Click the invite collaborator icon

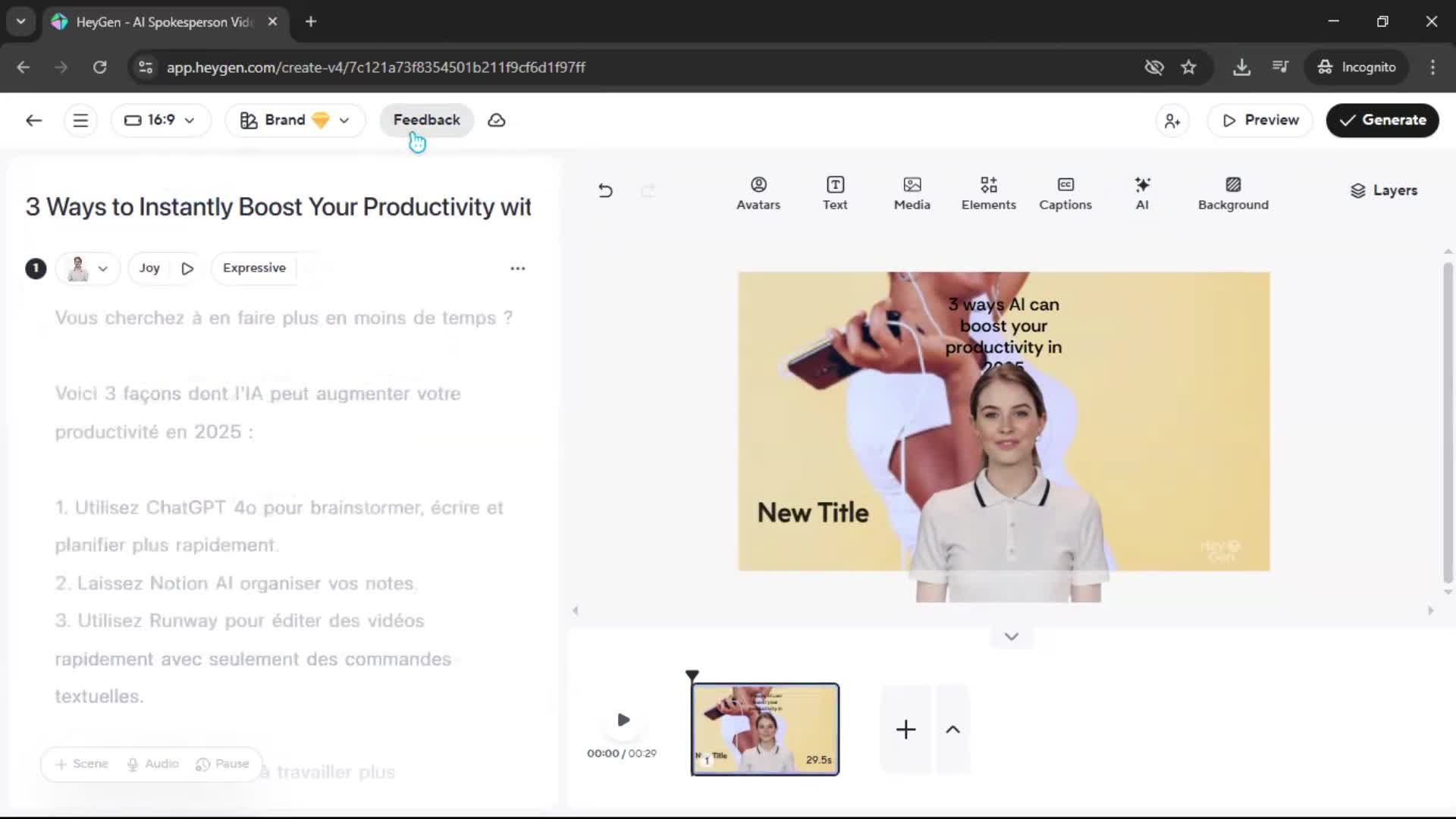point(1172,121)
